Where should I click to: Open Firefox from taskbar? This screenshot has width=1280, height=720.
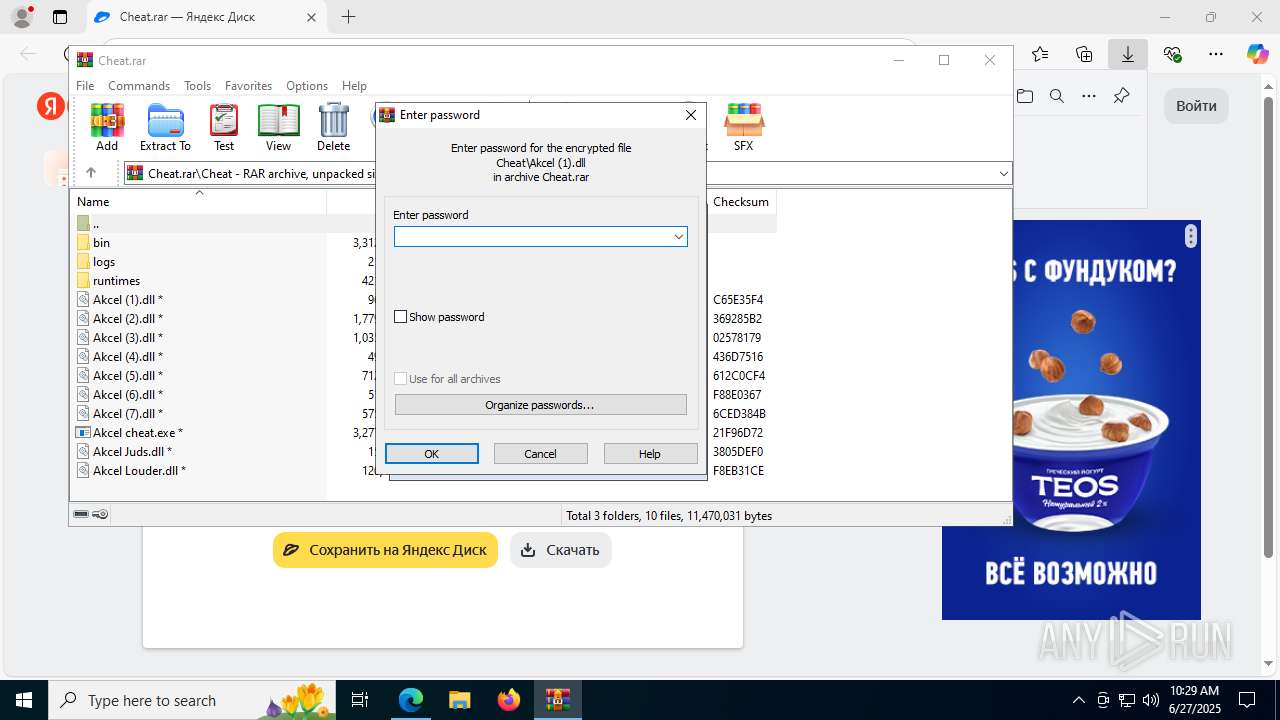point(508,700)
